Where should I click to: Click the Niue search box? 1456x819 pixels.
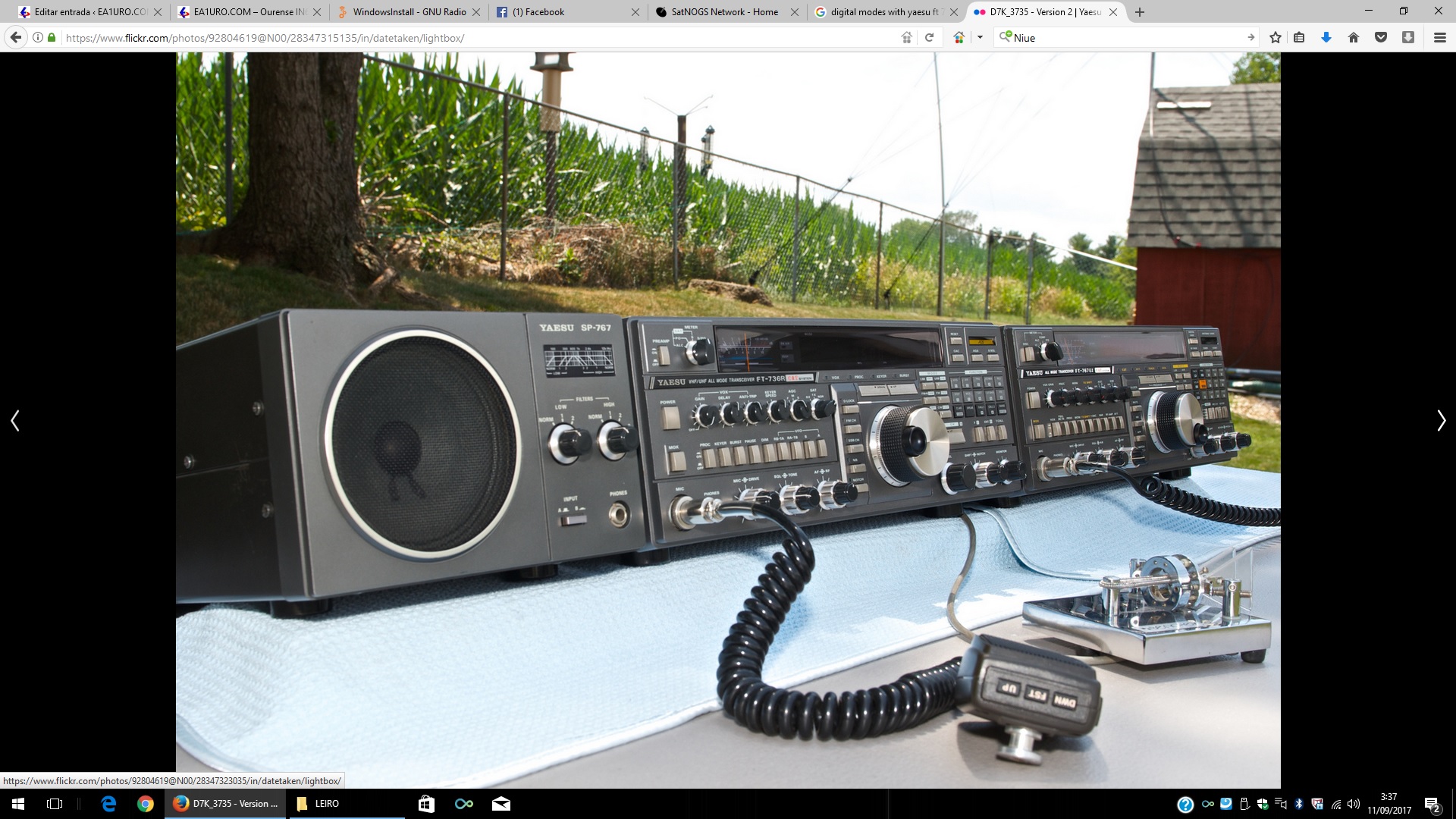pyautogui.click(x=1122, y=37)
